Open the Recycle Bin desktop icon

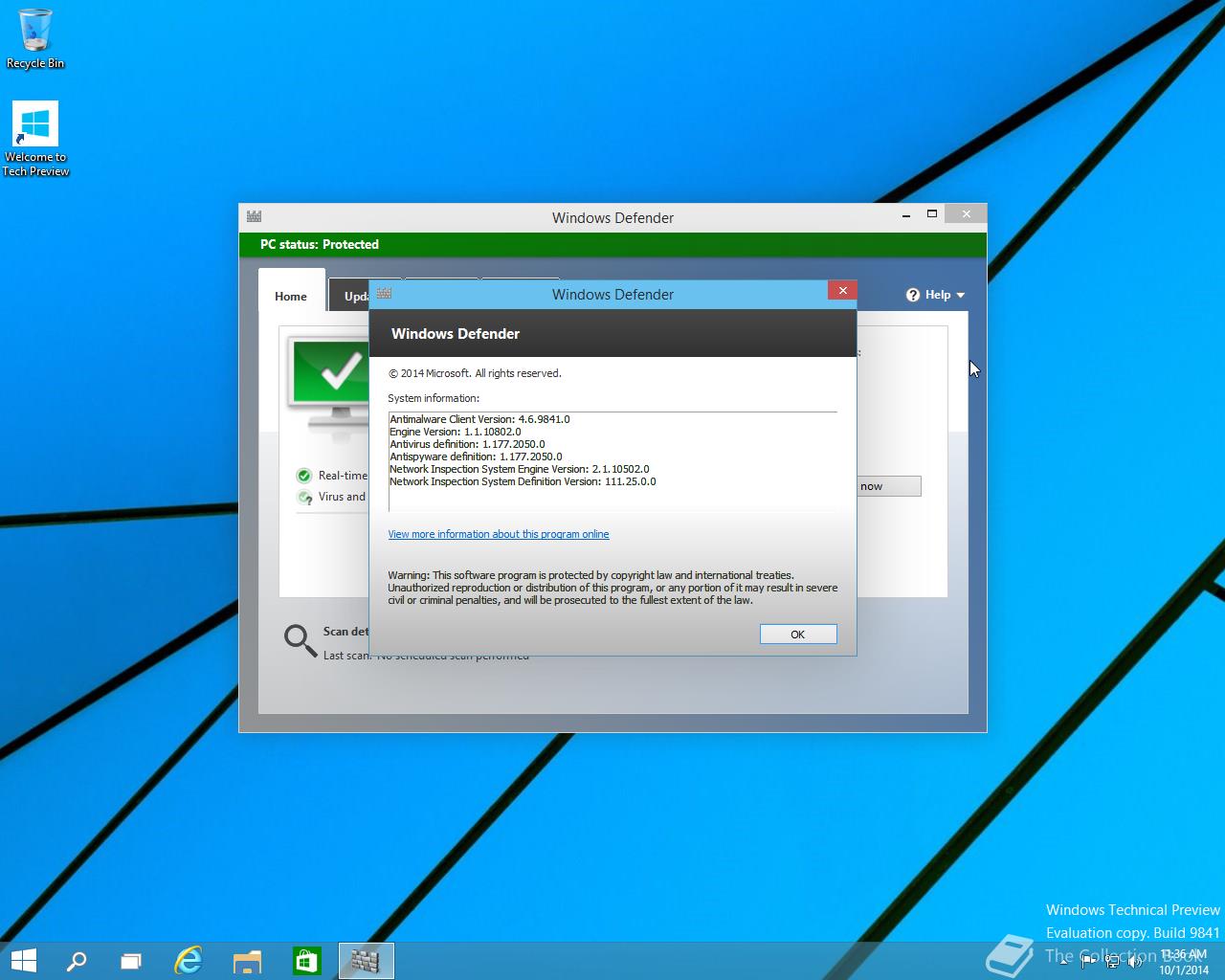click(35, 38)
